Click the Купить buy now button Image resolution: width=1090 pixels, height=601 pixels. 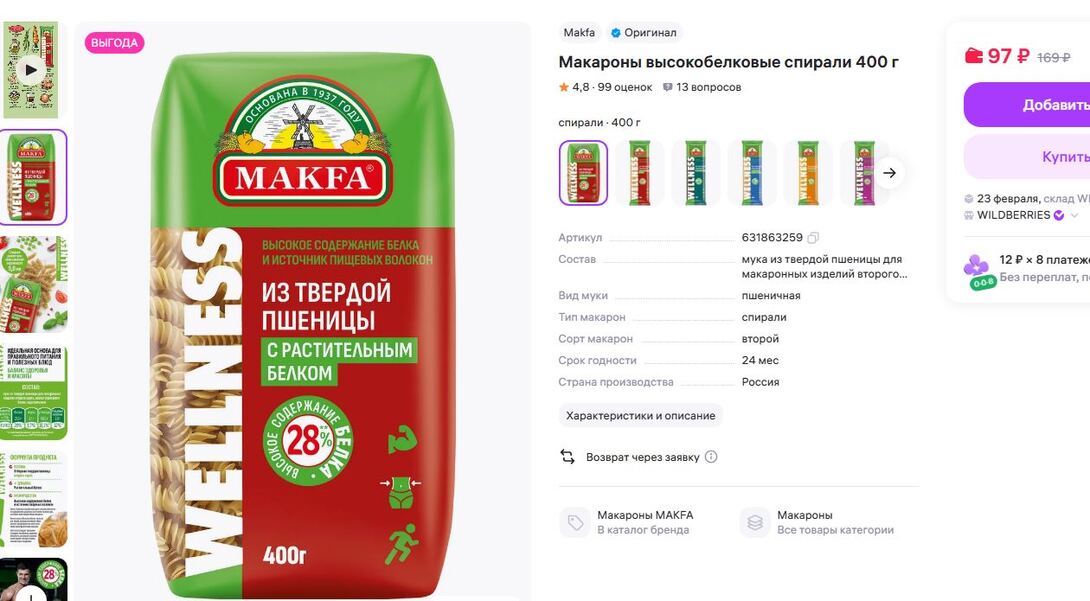[1027, 157]
